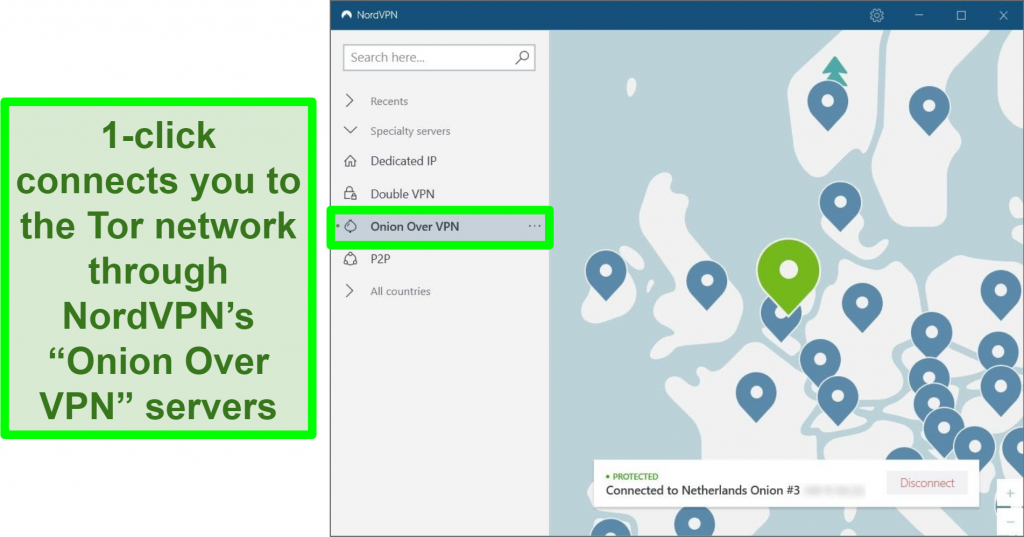Expand the All countries list
The height and width of the screenshot is (537, 1024).
[x=350, y=291]
